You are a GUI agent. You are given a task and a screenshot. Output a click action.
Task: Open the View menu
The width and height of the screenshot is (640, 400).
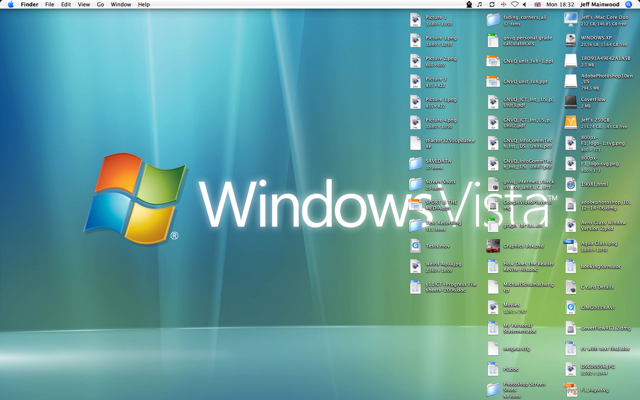84,4
